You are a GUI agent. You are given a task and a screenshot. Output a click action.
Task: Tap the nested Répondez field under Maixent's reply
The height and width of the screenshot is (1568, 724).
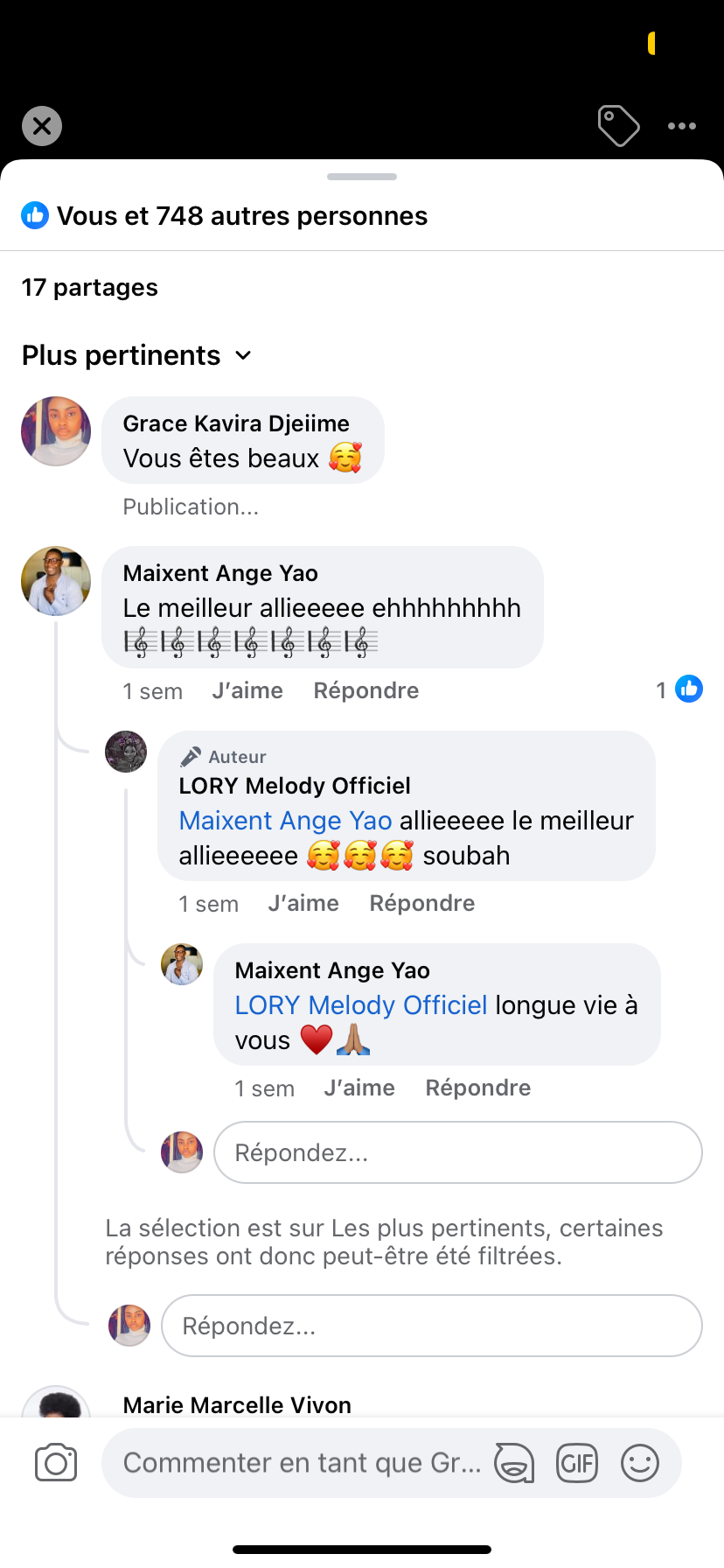pyautogui.click(x=457, y=1152)
